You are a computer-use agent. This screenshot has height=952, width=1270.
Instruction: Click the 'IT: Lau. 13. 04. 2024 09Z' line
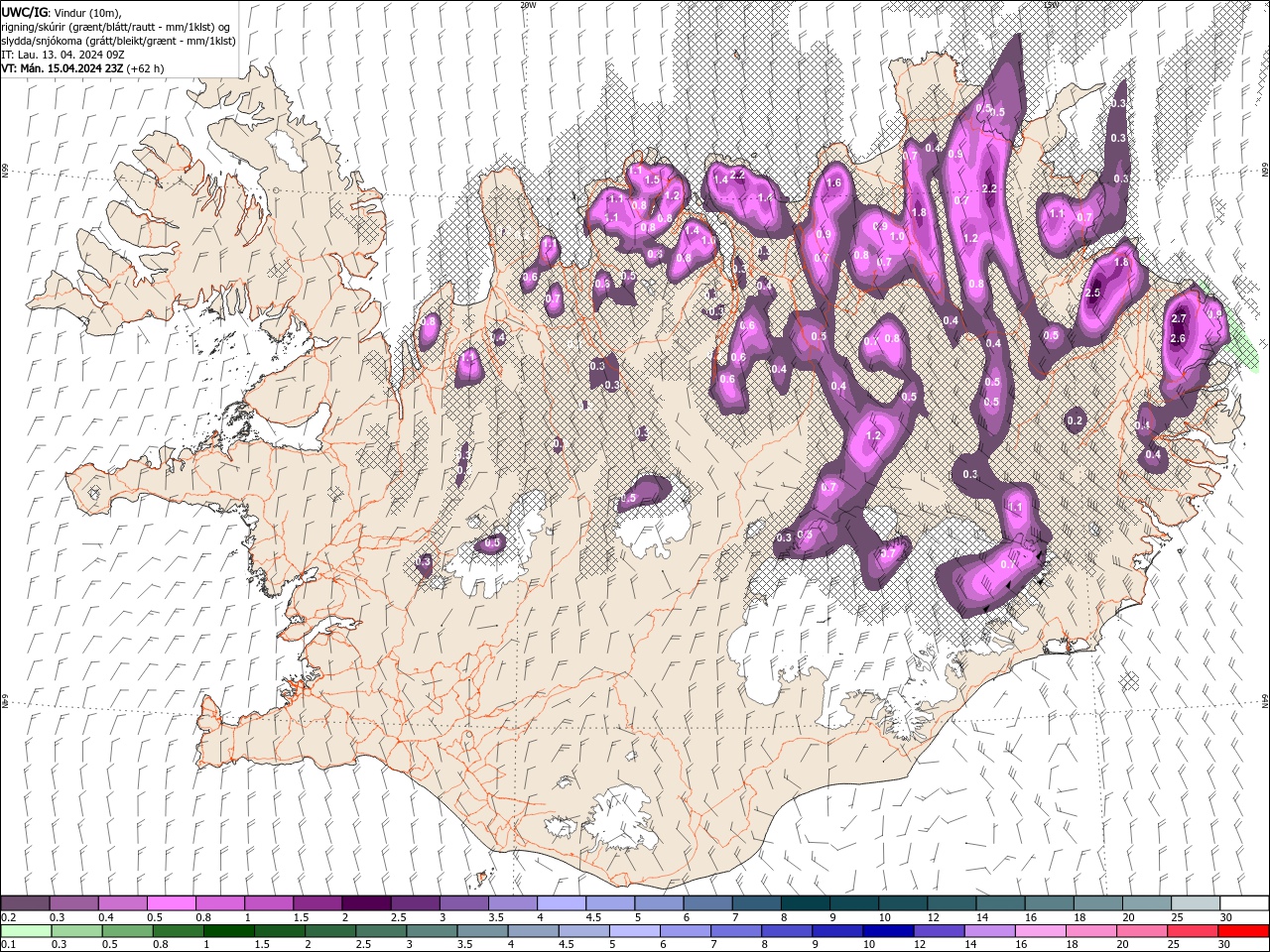point(63,55)
